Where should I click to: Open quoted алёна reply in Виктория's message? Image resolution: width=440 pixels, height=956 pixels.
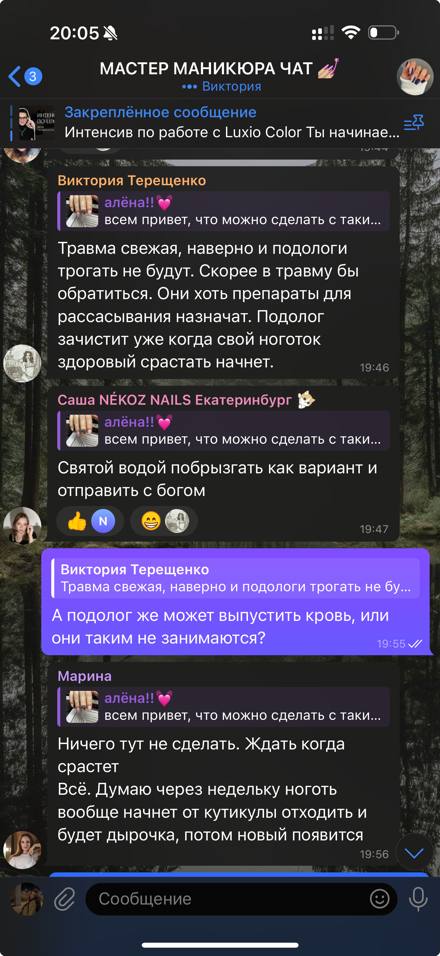[224, 211]
